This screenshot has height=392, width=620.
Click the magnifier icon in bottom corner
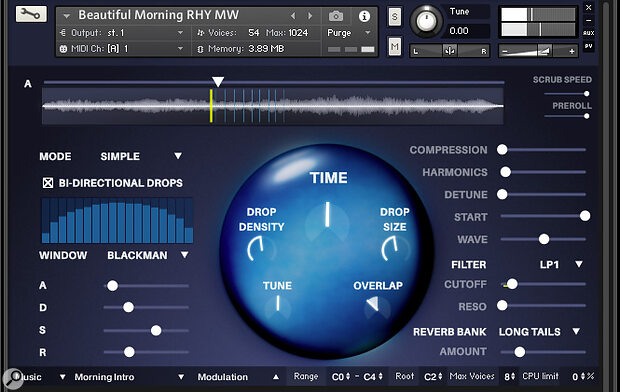click(x=13, y=379)
